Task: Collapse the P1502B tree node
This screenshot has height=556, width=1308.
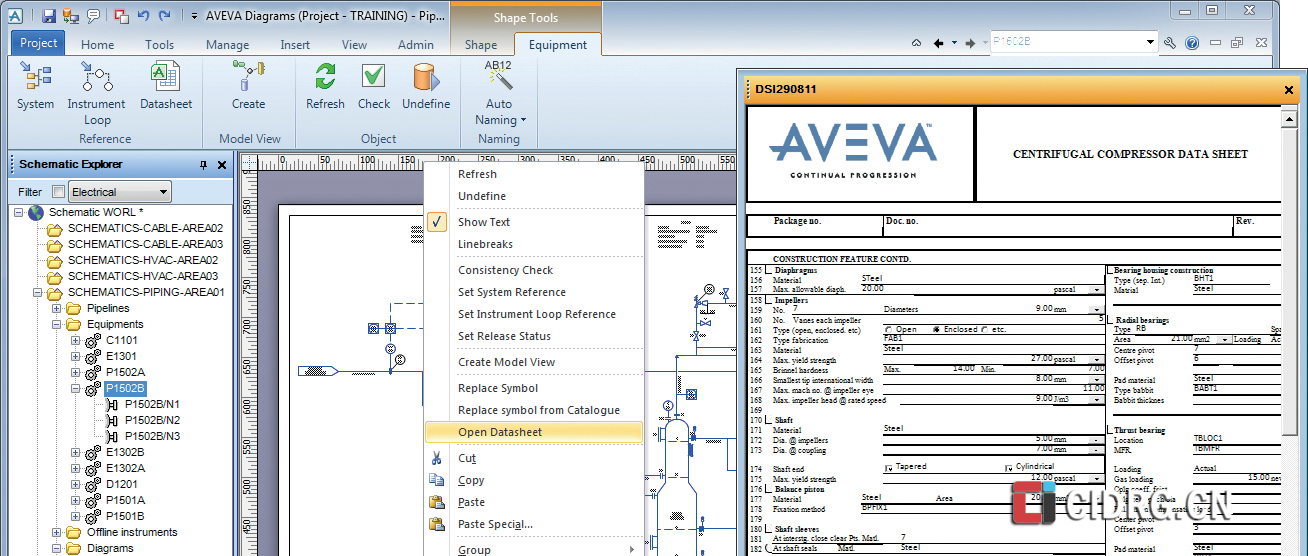Action: click(x=76, y=388)
